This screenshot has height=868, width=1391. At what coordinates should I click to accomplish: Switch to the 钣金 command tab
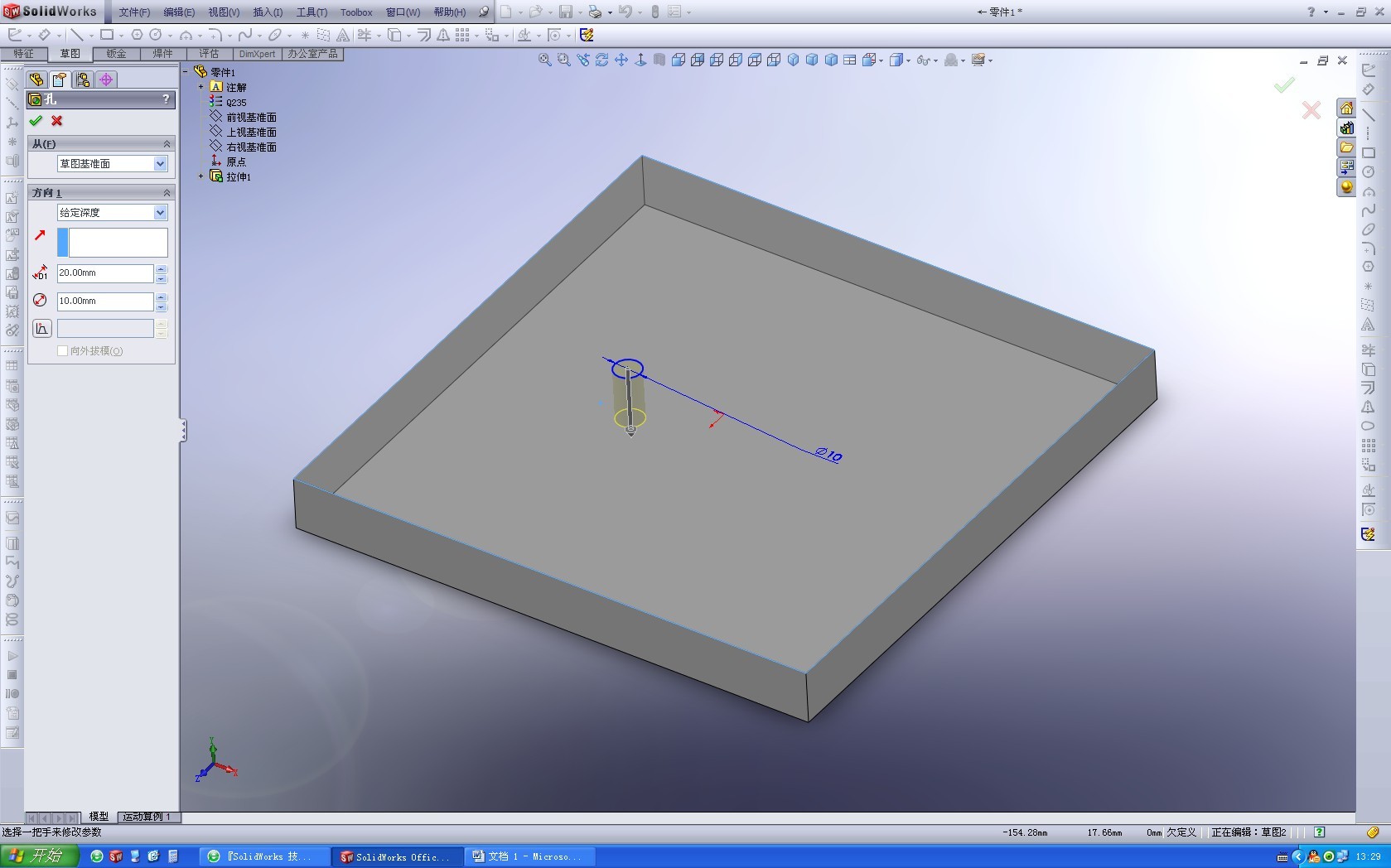coord(116,54)
